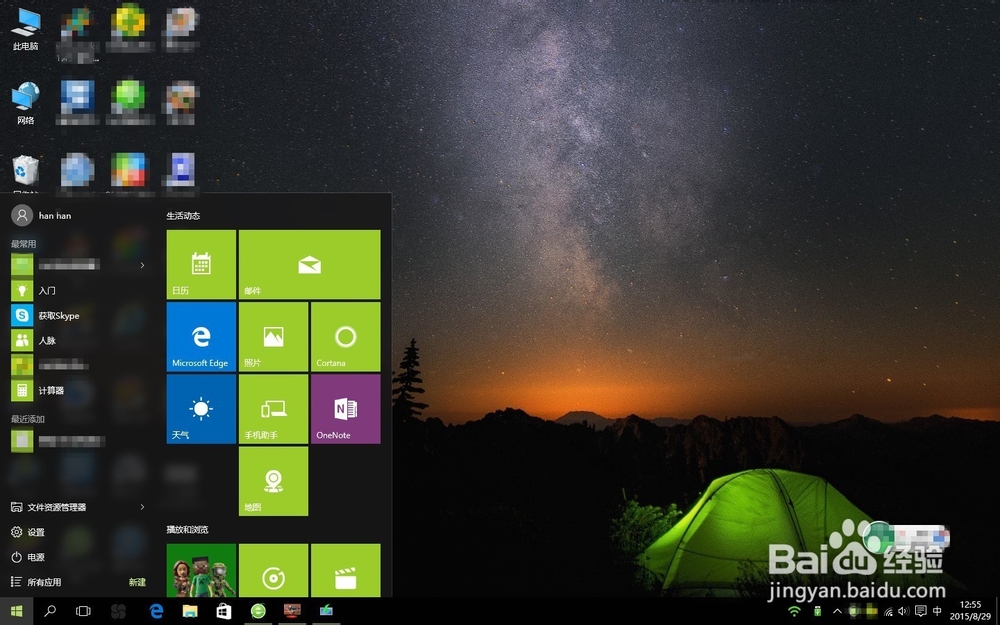Open the 网络 desktop icon
1000x625 pixels.
[x=26, y=103]
